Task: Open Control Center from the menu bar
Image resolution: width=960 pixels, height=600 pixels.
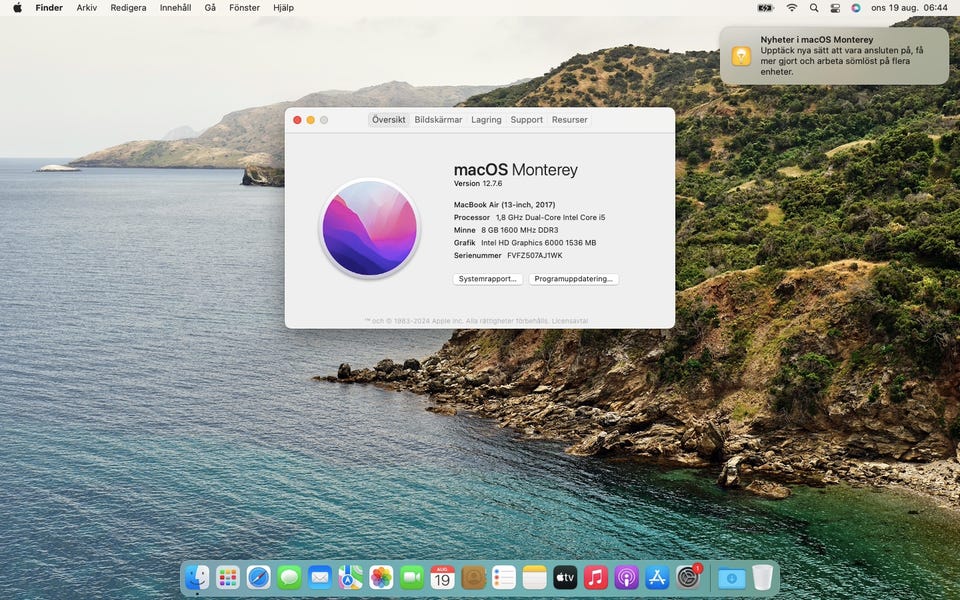Action: click(835, 8)
